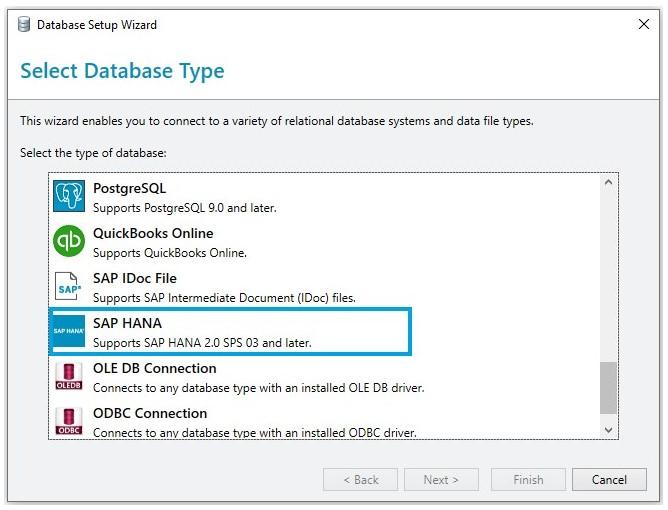Choose the SAP IDoc File icon
Screen dimensions: 668x510
[x=68, y=286]
